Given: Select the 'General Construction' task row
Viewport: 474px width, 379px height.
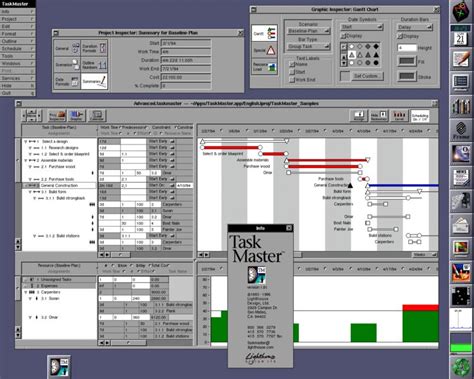Looking at the screenshot, I should pyautogui.click(x=60, y=185).
